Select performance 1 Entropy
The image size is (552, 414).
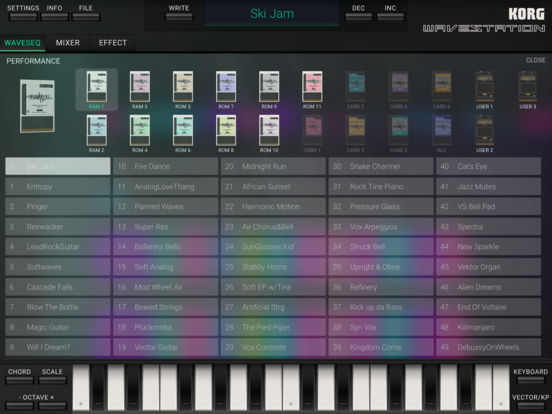click(58, 187)
